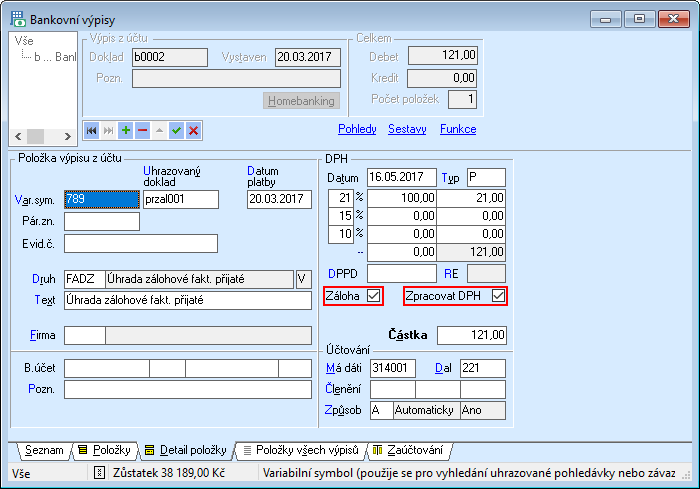The image size is (700, 489).
Task: Click the Druh code field FADZ
Action: pyautogui.click(x=85, y=279)
